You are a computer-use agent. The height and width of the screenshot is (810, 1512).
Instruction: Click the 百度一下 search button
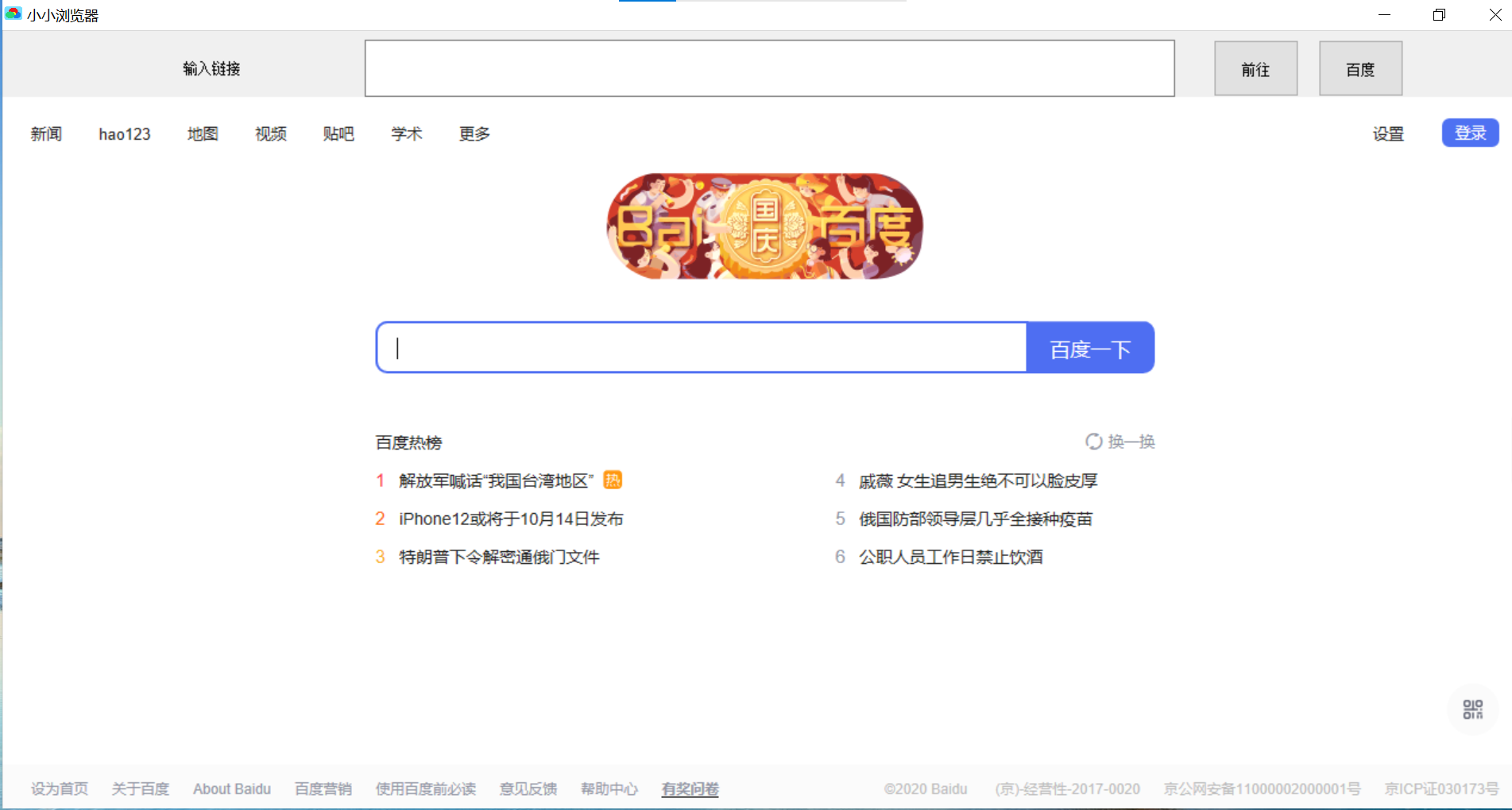(1090, 347)
